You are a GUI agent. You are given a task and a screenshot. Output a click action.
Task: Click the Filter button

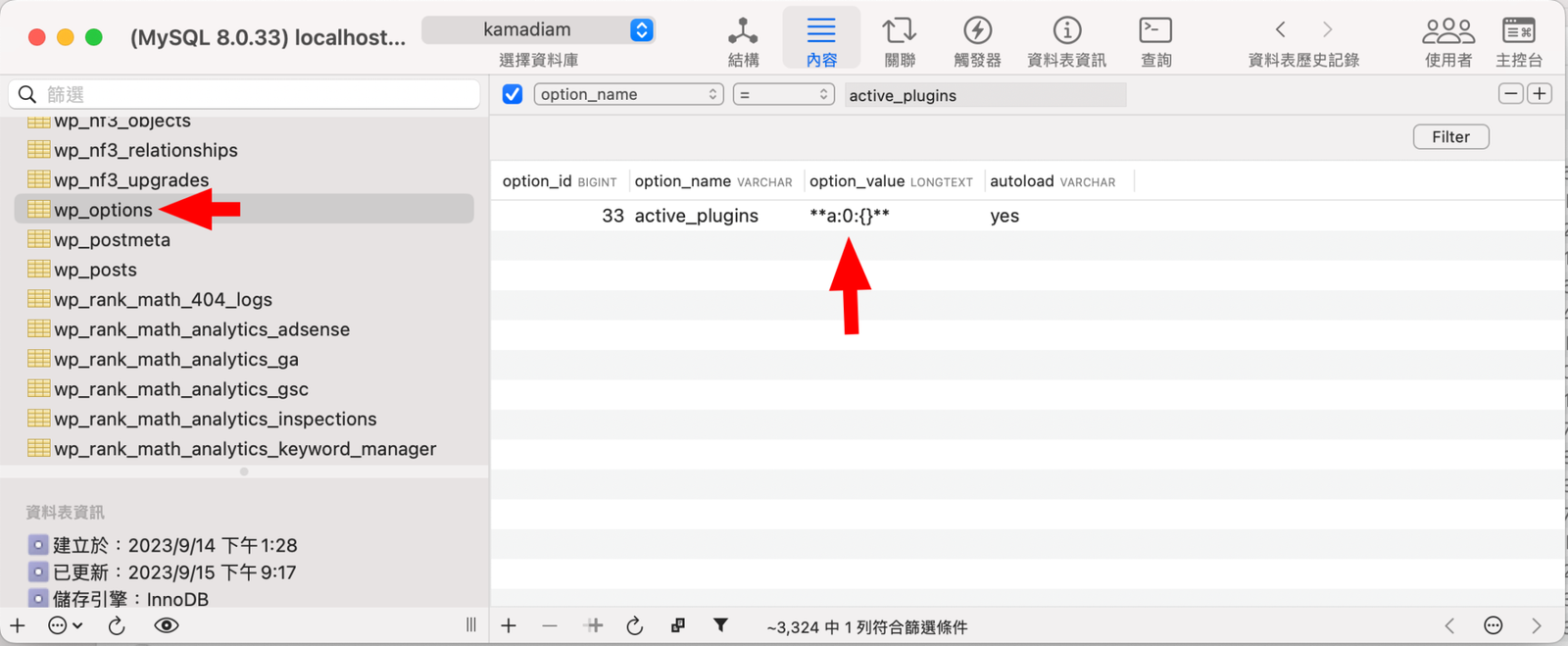1450,137
